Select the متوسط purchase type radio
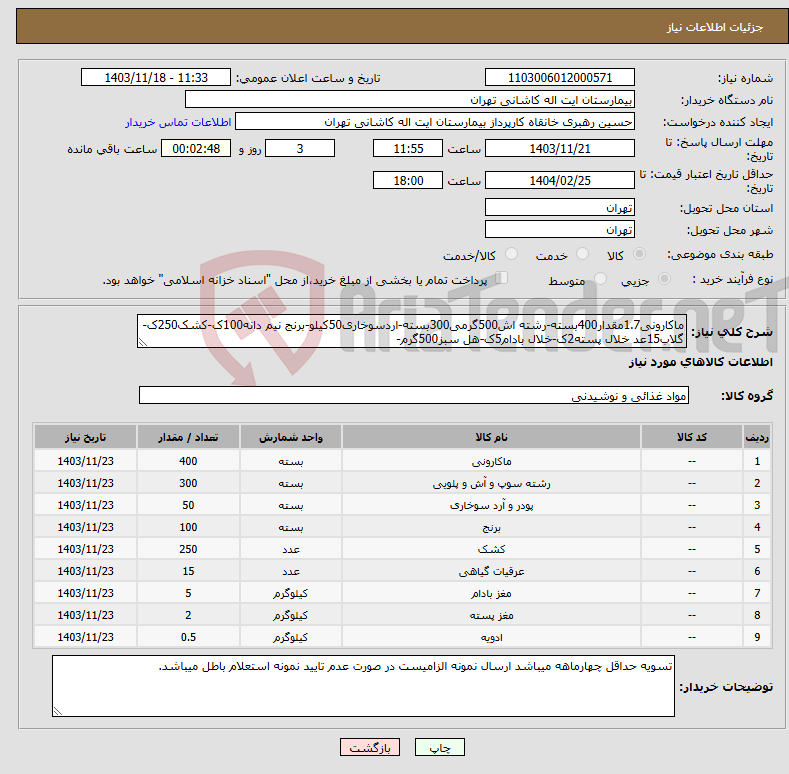 [600, 279]
